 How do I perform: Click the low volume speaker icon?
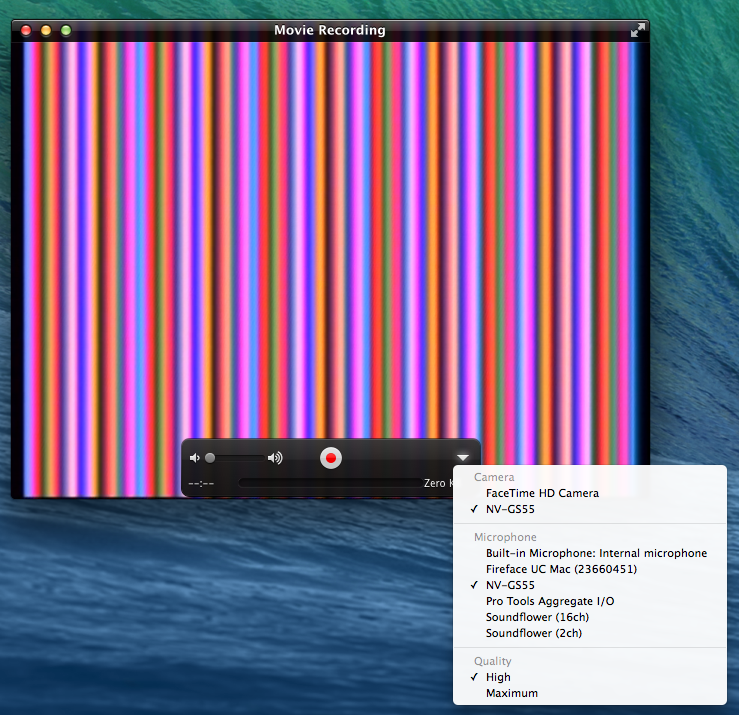click(x=195, y=458)
